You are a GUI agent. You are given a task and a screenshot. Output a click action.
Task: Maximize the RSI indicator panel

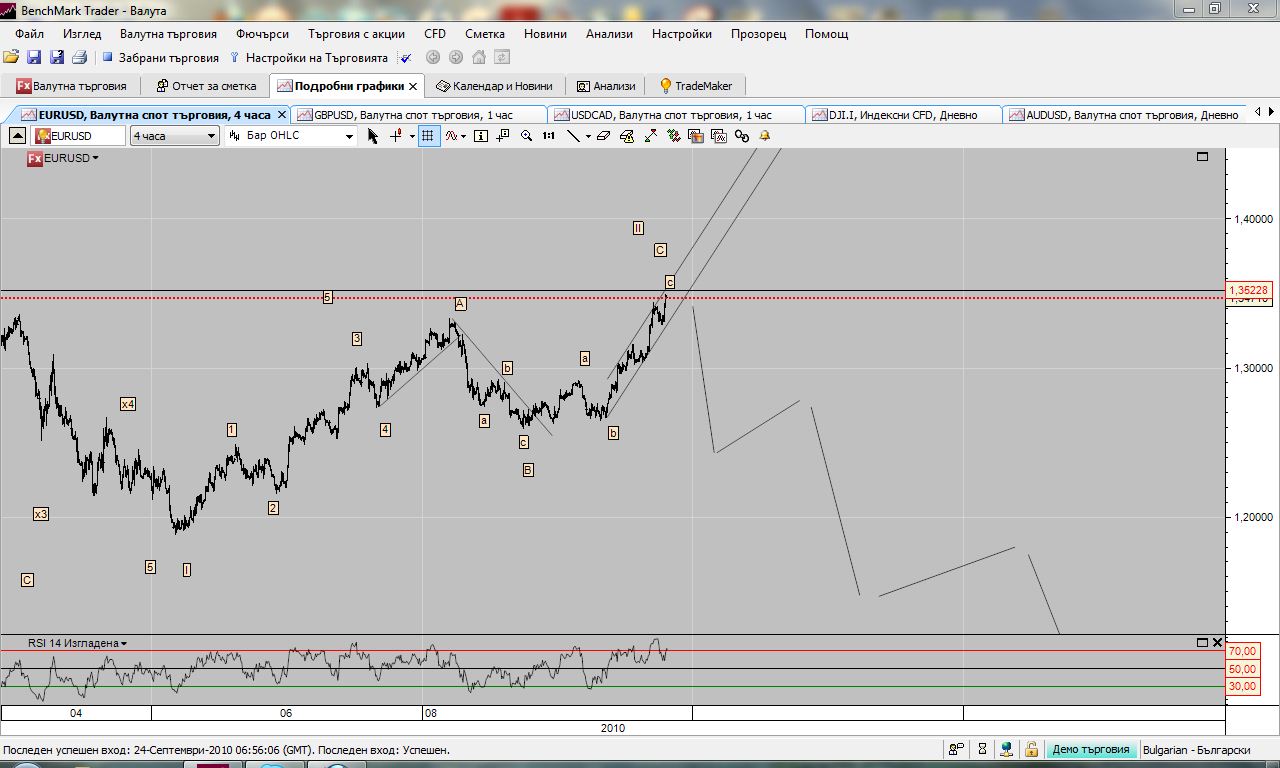click(x=1202, y=642)
